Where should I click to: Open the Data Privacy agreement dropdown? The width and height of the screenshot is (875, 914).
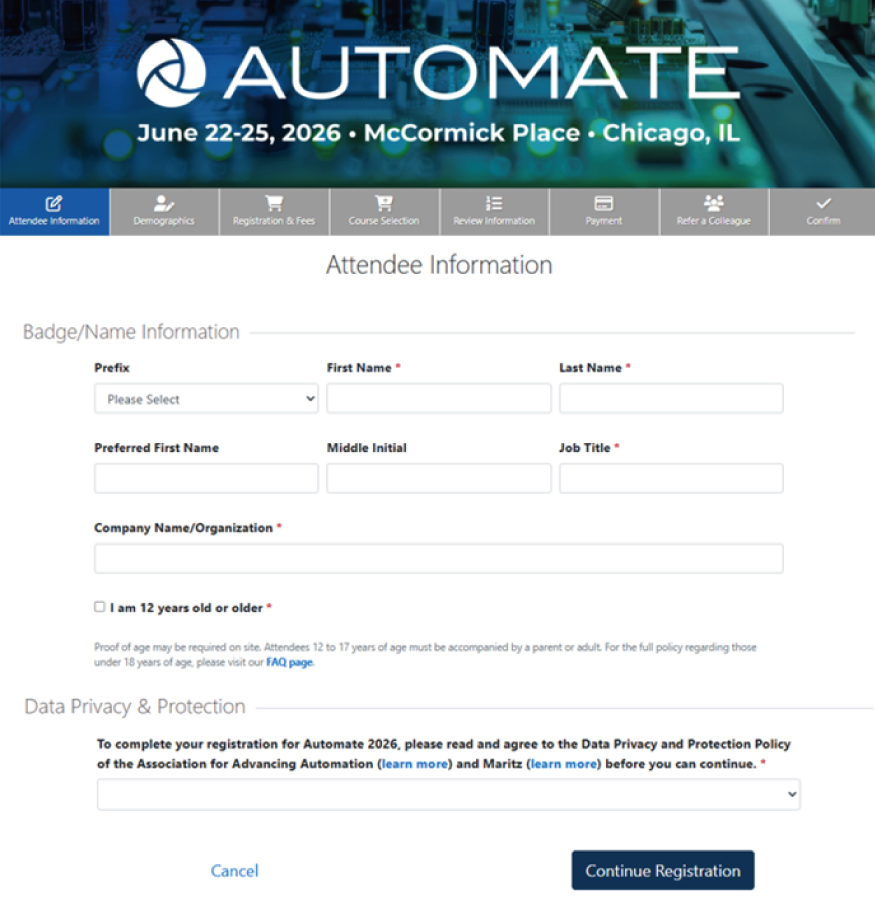(x=449, y=795)
